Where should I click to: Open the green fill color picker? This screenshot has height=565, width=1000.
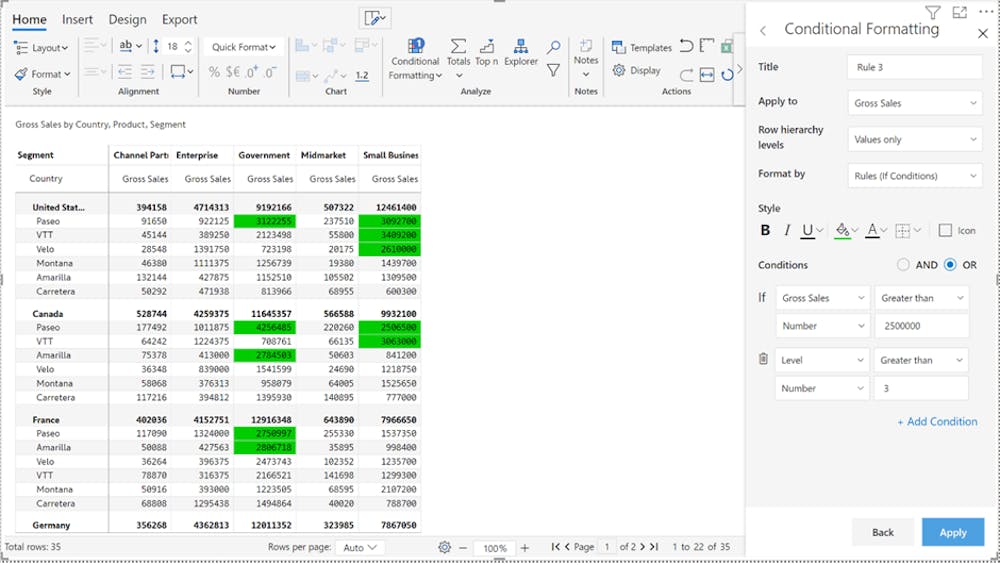pyautogui.click(x=844, y=230)
